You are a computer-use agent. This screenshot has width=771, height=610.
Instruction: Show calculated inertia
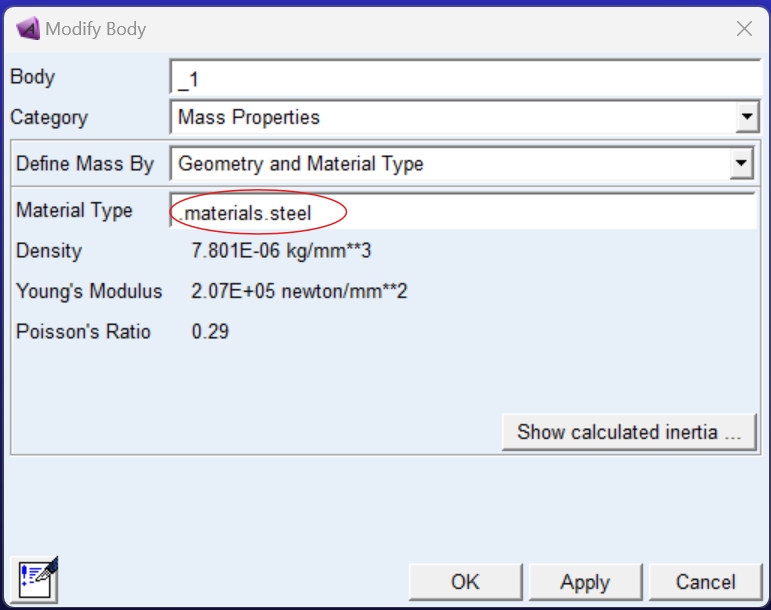click(x=629, y=432)
